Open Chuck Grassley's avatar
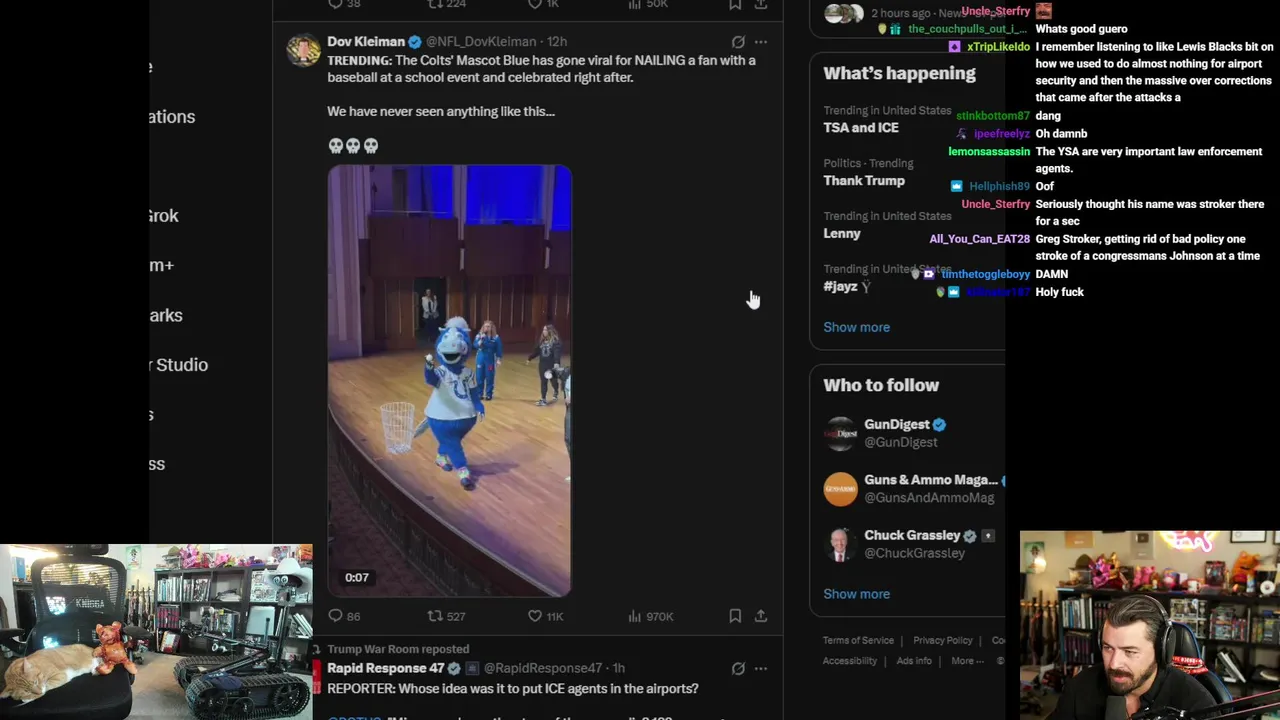The image size is (1280, 720). pyautogui.click(x=840, y=544)
